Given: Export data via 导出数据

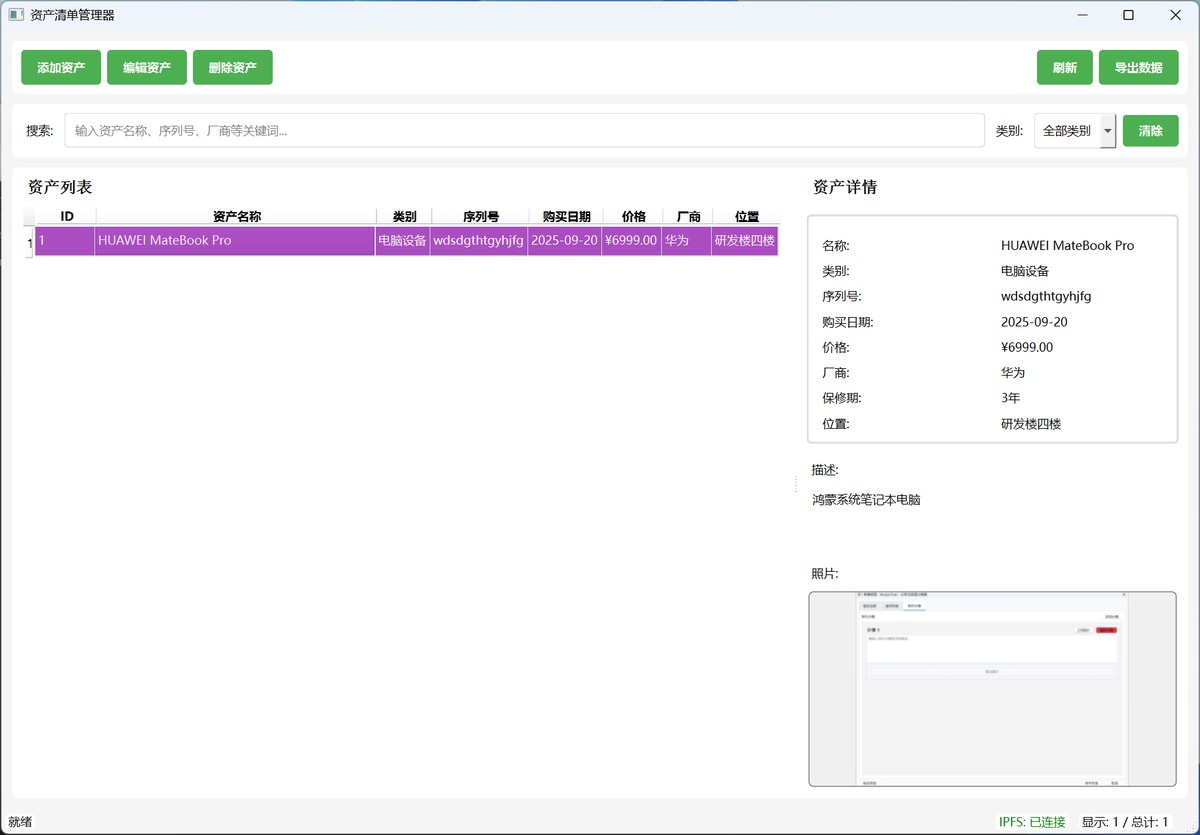Looking at the screenshot, I should click(x=1139, y=68).
